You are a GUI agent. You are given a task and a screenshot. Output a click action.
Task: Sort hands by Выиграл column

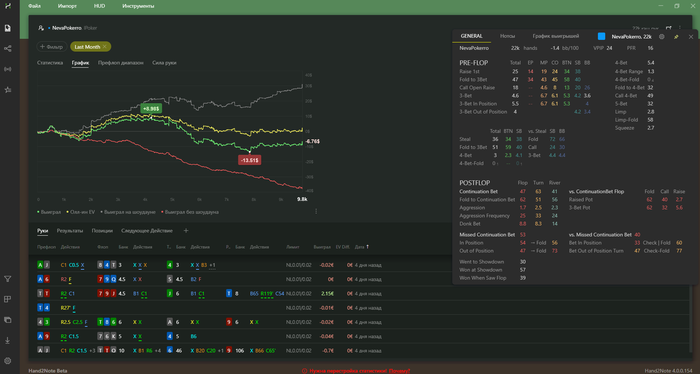click(321, 247)
